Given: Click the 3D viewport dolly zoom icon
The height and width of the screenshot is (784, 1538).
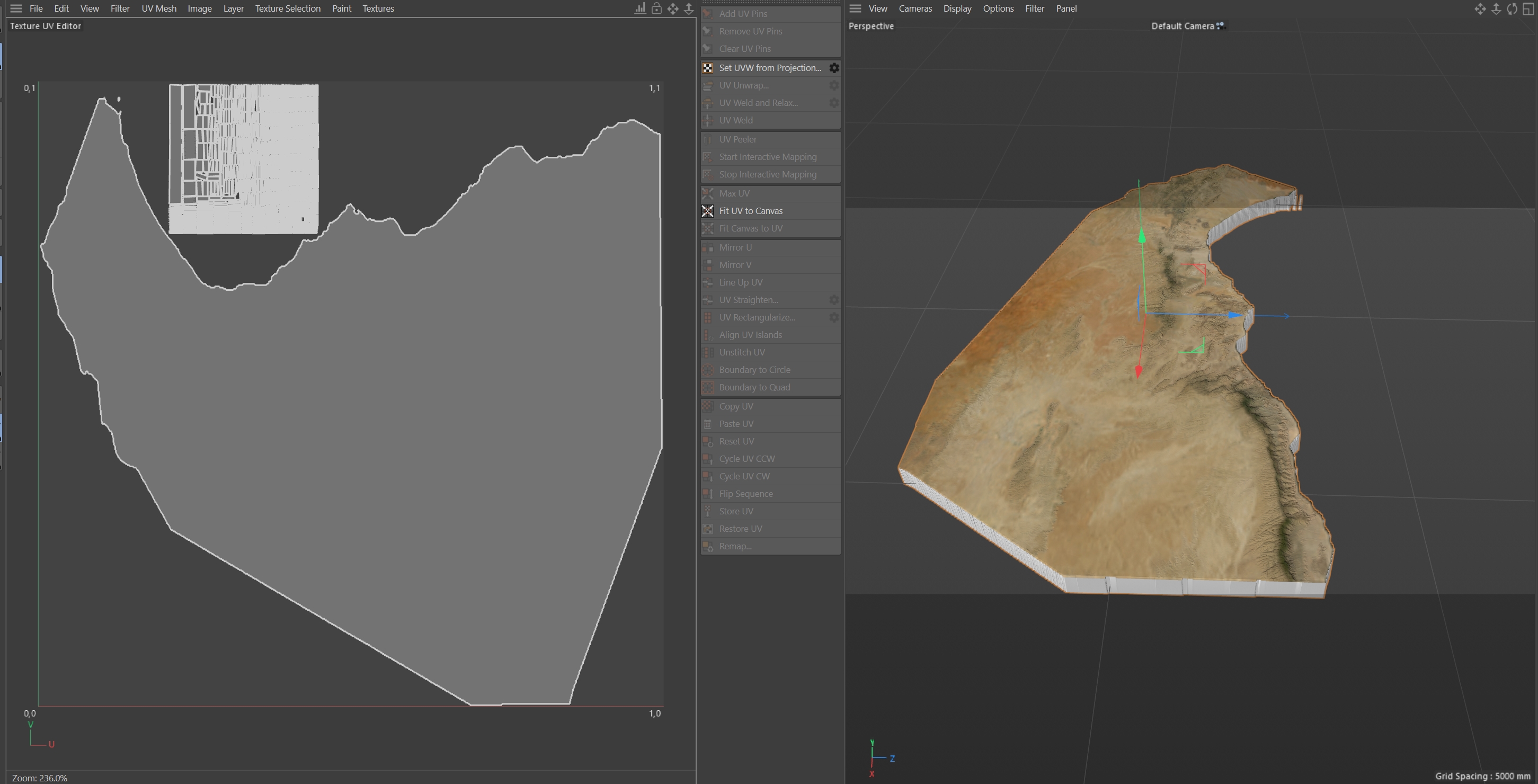Looking at the screenshot, I should [1496, 8].
